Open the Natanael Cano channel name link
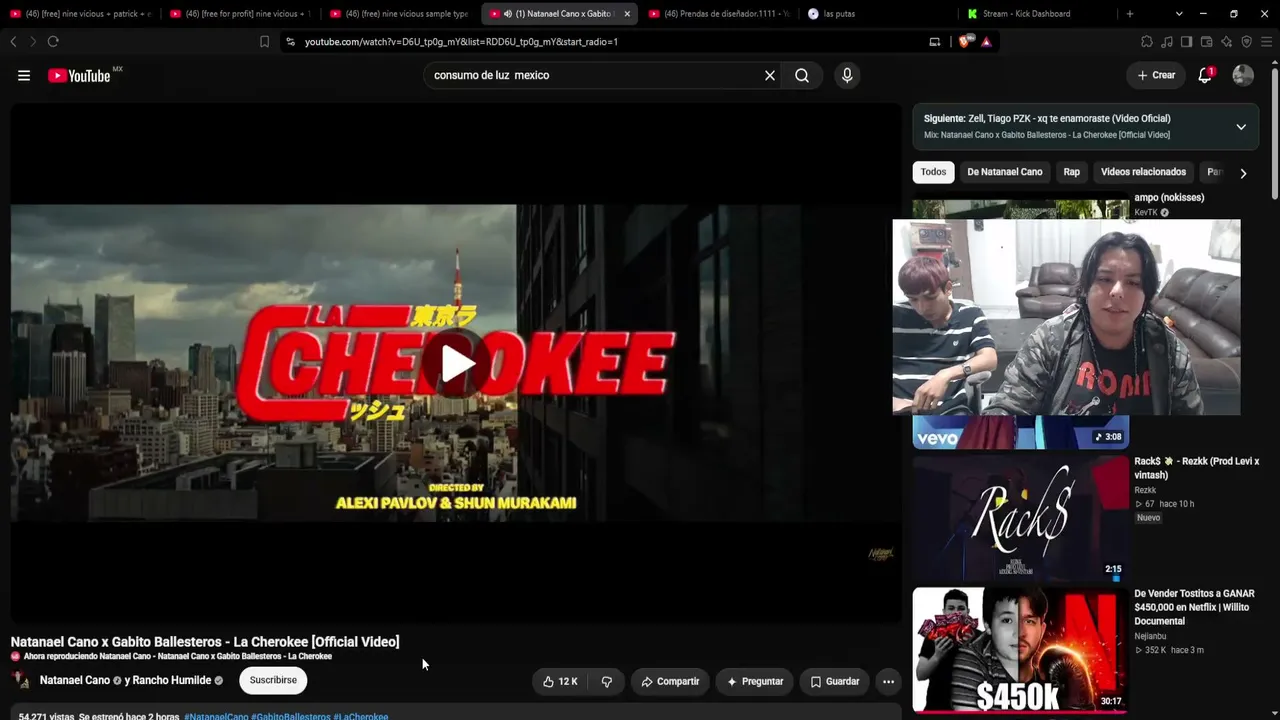 click(75, 681)
